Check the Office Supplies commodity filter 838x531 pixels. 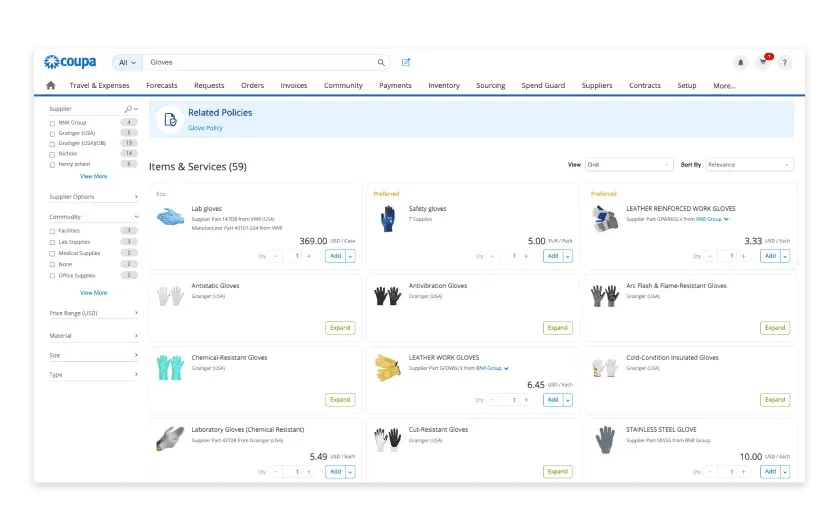(52, 276)
